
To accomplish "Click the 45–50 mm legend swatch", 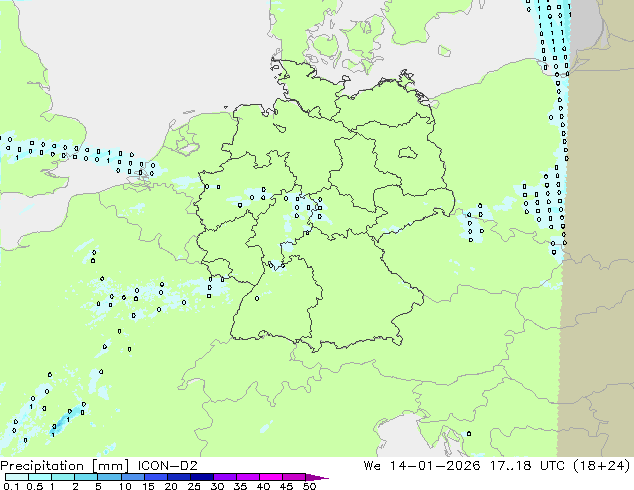I will 294,477.
